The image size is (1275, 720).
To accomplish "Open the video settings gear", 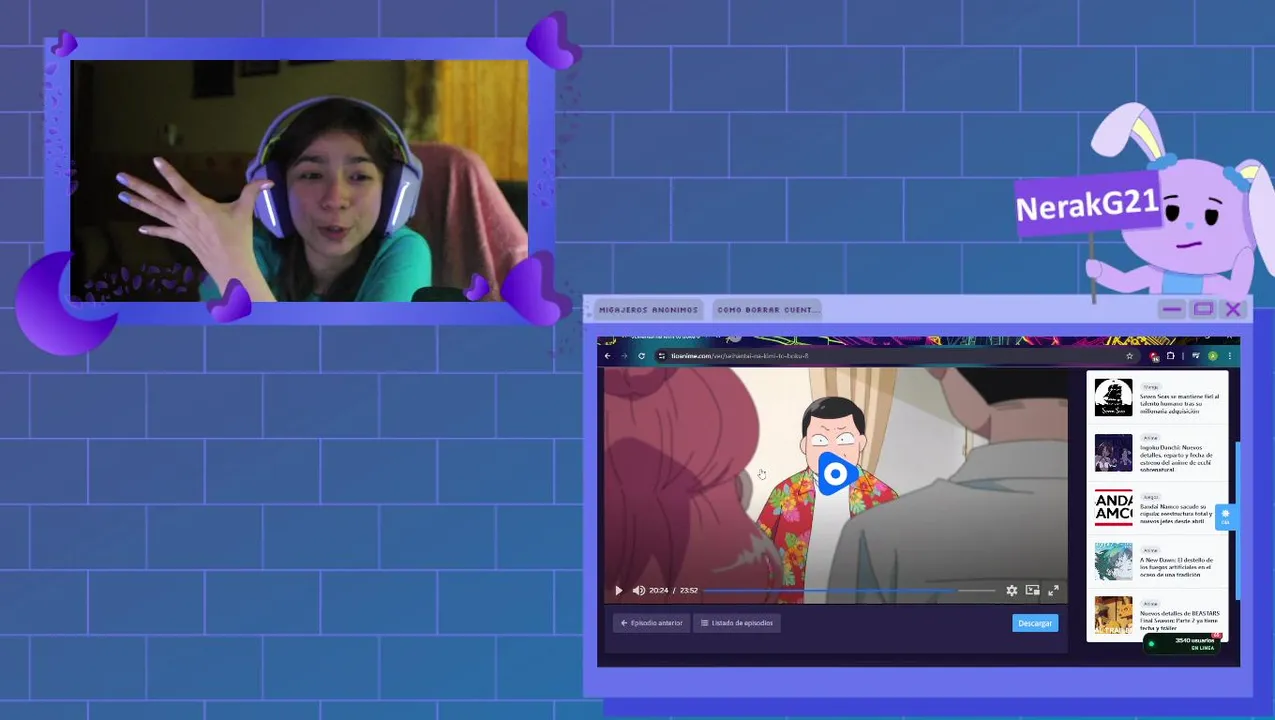I will (1011, 590).
